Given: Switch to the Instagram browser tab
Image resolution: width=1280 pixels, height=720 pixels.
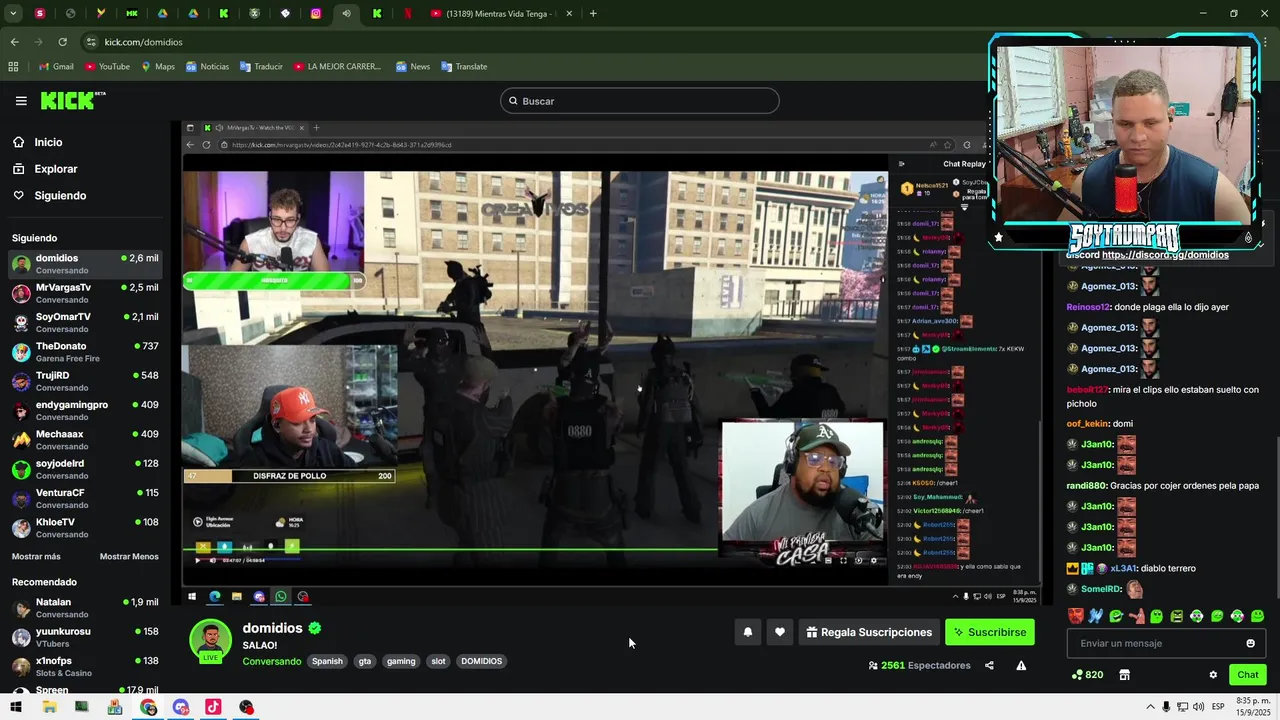Looking at the screenshot, I should coord(316,14).
